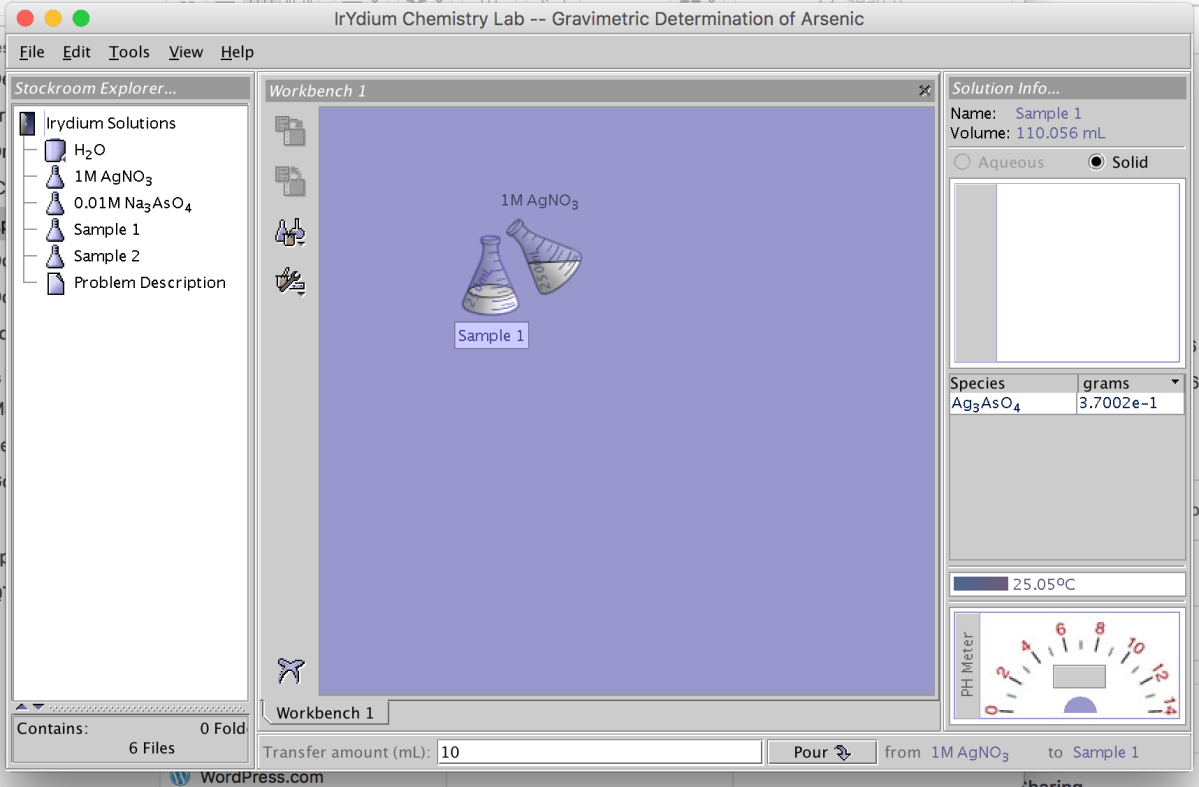Viewport: 1199px width, 787px height.
Task: Click the 110.056 mL volume value
Action: pos(1060,133)
